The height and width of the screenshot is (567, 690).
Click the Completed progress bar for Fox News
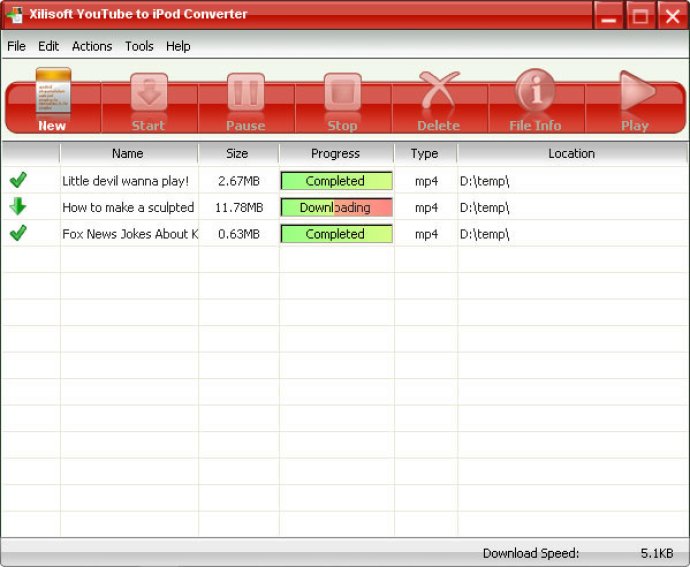336,234
